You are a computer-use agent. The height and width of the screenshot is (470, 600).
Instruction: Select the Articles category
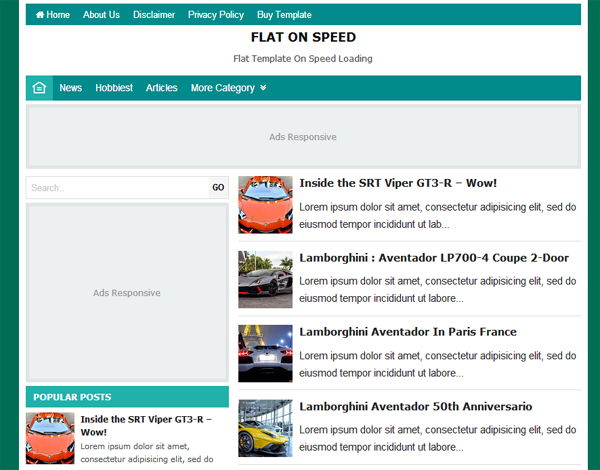(x=161, y=88)
